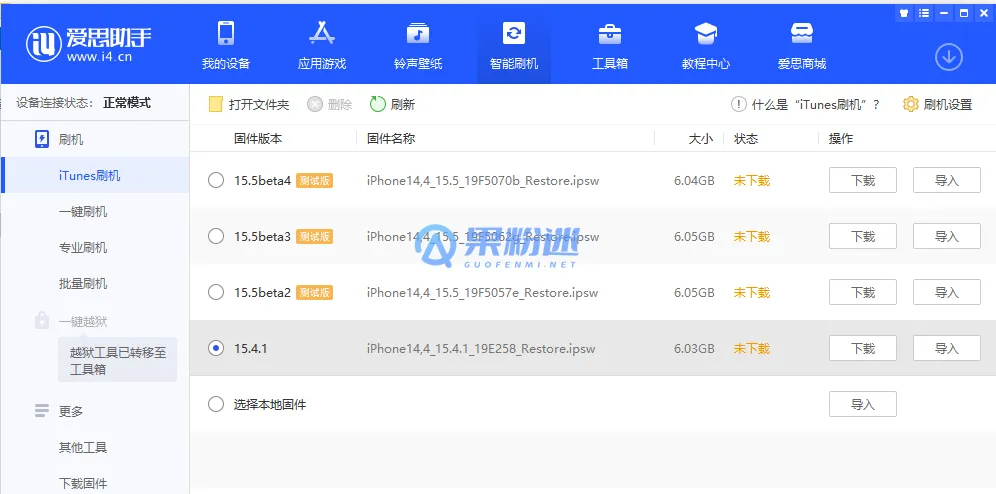The height and width of the screenshot is (494, 996).
Task: Click the 固件版本 column header
Action: (258, 138)
